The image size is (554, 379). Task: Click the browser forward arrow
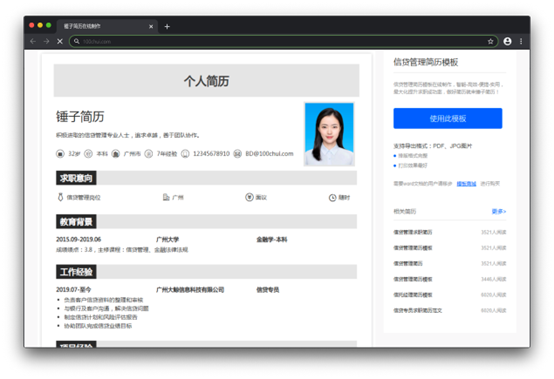(46, 41)
